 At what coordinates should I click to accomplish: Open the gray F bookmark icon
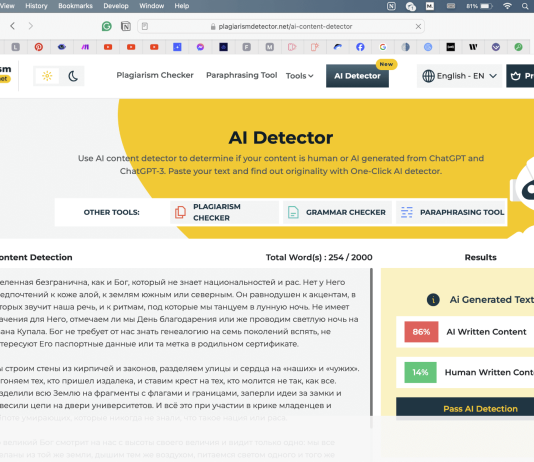(247, 47)
